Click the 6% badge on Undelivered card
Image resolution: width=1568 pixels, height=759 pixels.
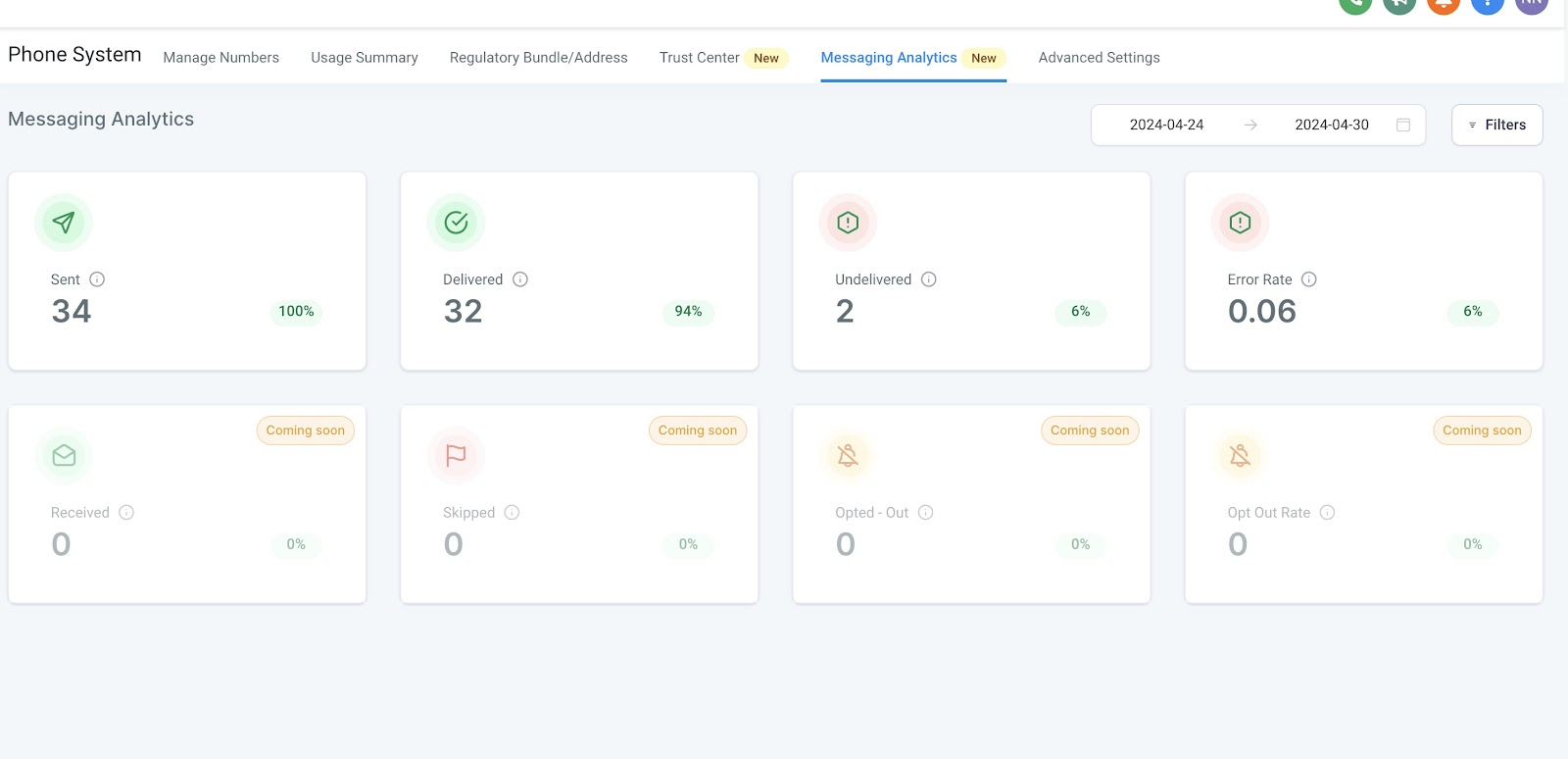(1081, 312)
